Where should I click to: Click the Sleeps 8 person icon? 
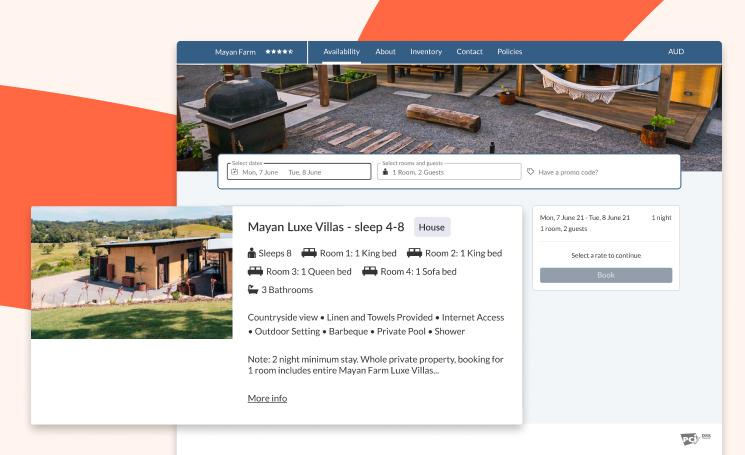252,253
